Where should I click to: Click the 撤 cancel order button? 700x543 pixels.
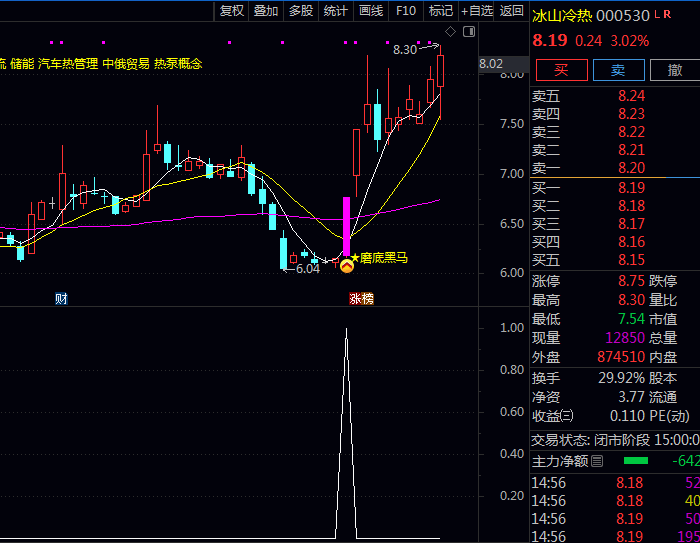[x=675, y=70]
